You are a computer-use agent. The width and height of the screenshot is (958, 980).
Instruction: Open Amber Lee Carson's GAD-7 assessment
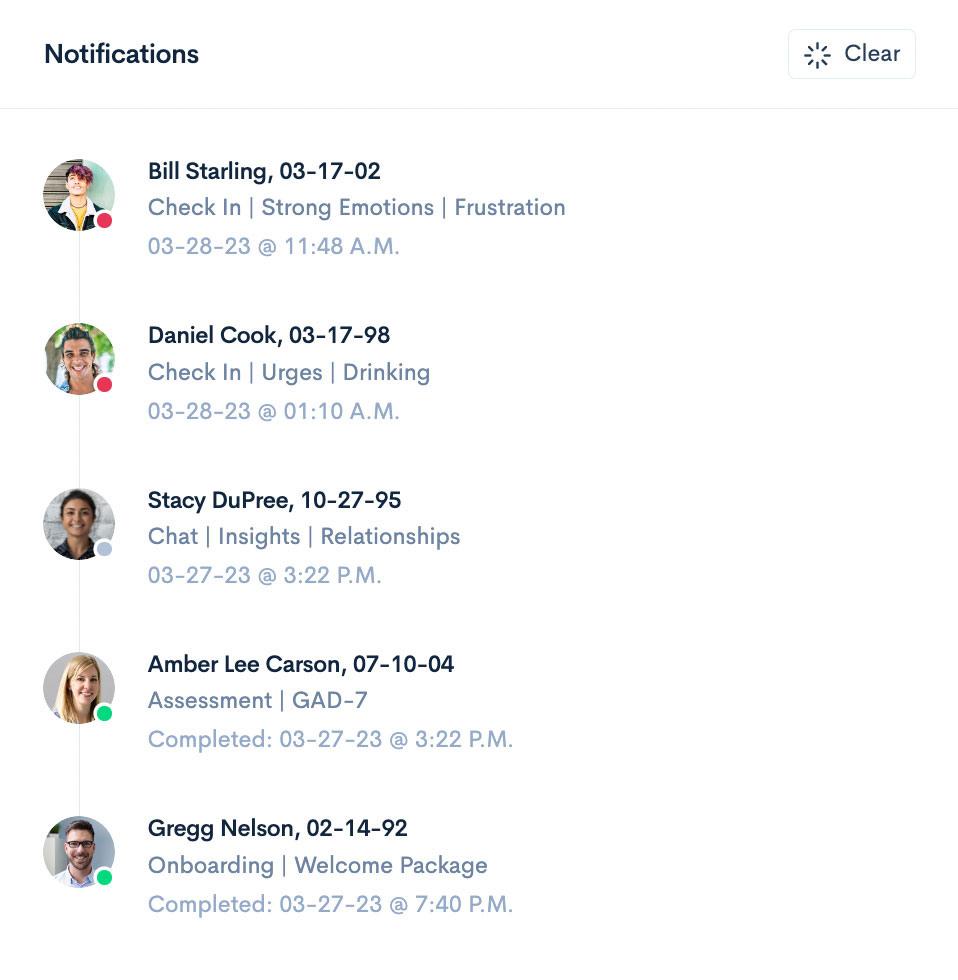pyautogui.click(x=259, y=700)
